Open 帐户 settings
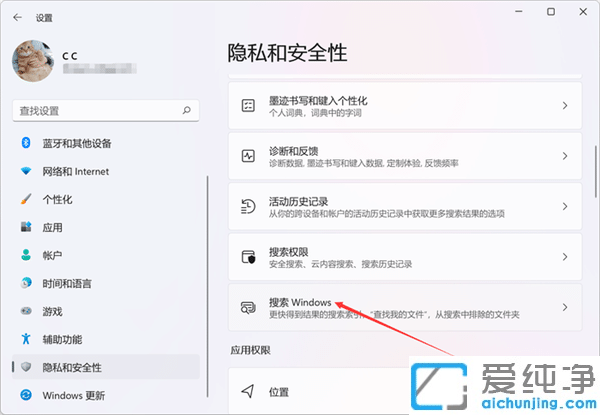The image size is (600, 415). (106, 255)
